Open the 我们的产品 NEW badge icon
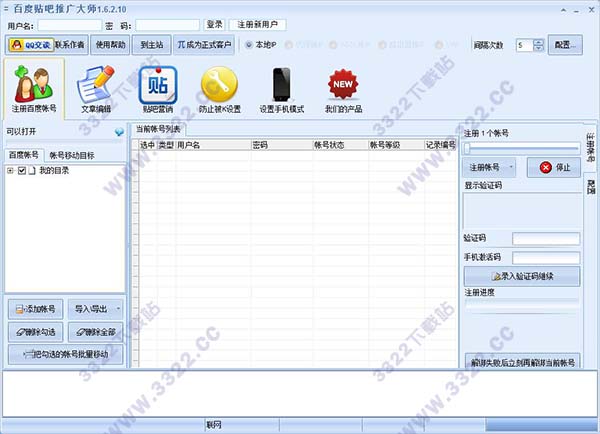600x434 pixels. click(343, 89)
